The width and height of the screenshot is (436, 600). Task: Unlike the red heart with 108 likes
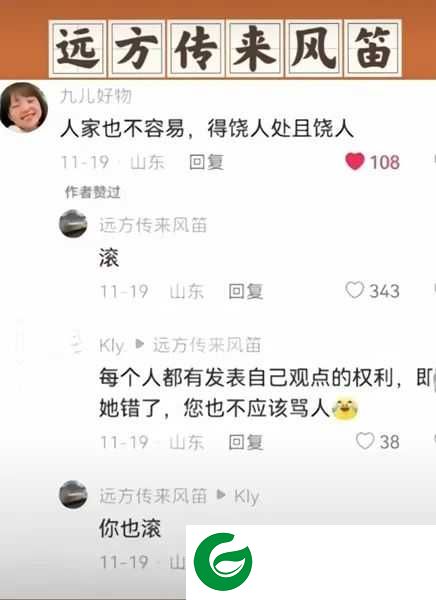[x=355, y=161]
